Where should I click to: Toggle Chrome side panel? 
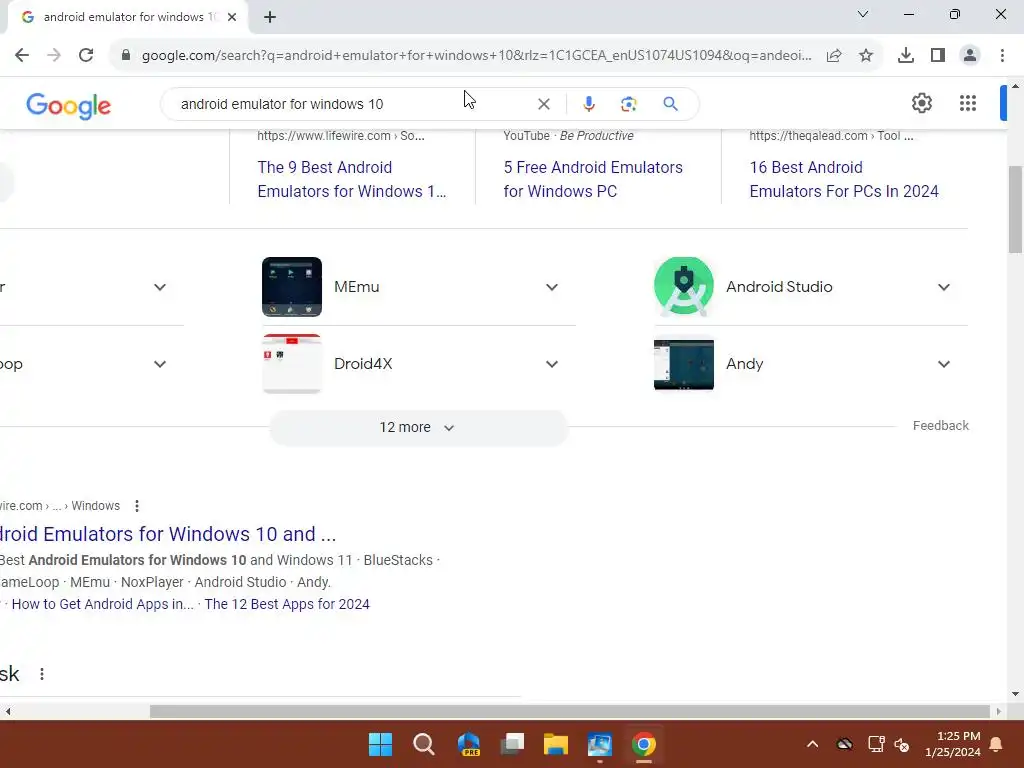[x=938, y=56]
